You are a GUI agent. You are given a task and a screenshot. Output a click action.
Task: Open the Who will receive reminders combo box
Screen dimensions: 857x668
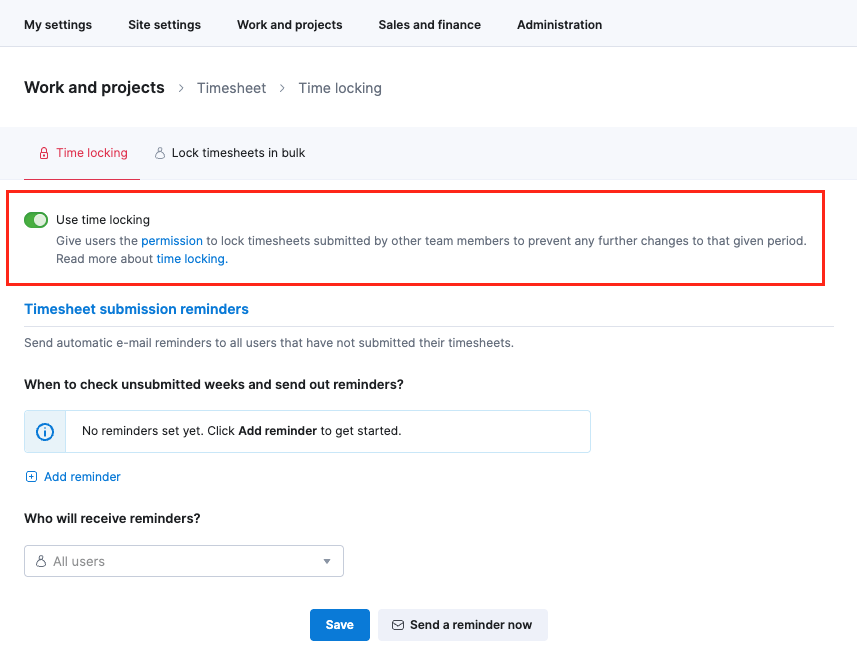(x=184, y=562)
